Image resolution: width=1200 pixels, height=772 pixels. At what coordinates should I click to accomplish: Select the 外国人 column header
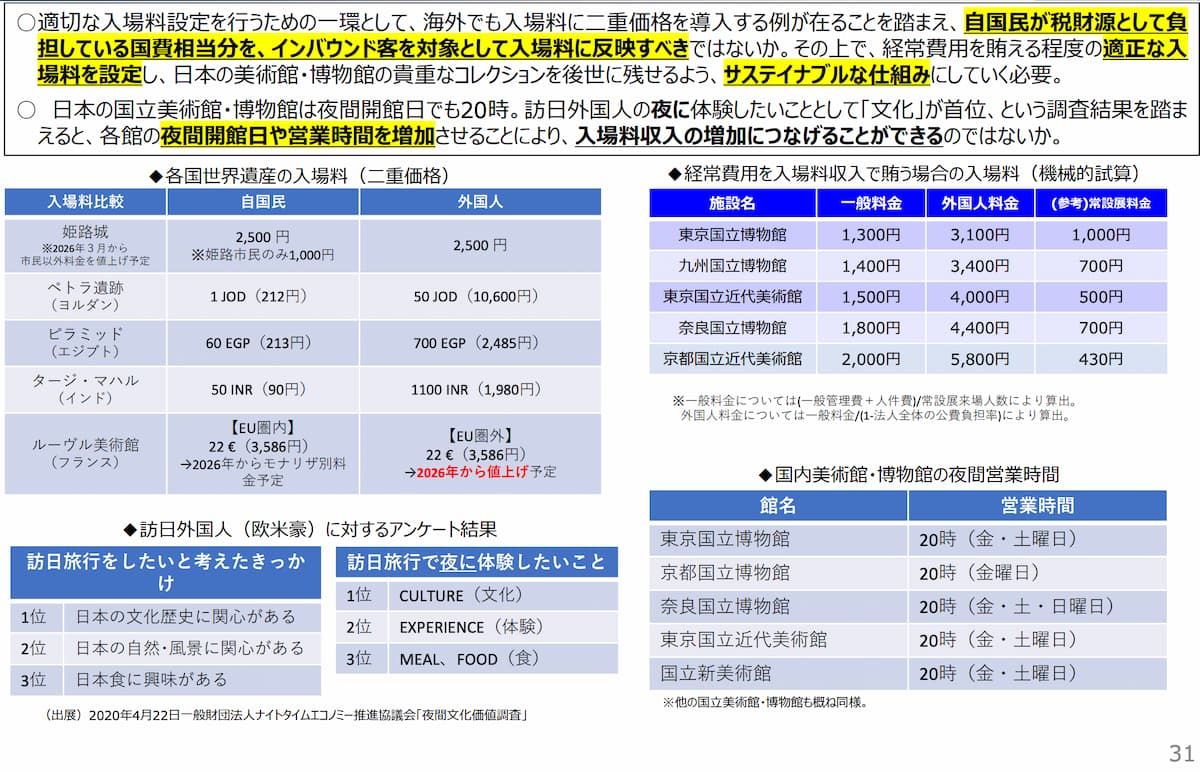point(480,202)
